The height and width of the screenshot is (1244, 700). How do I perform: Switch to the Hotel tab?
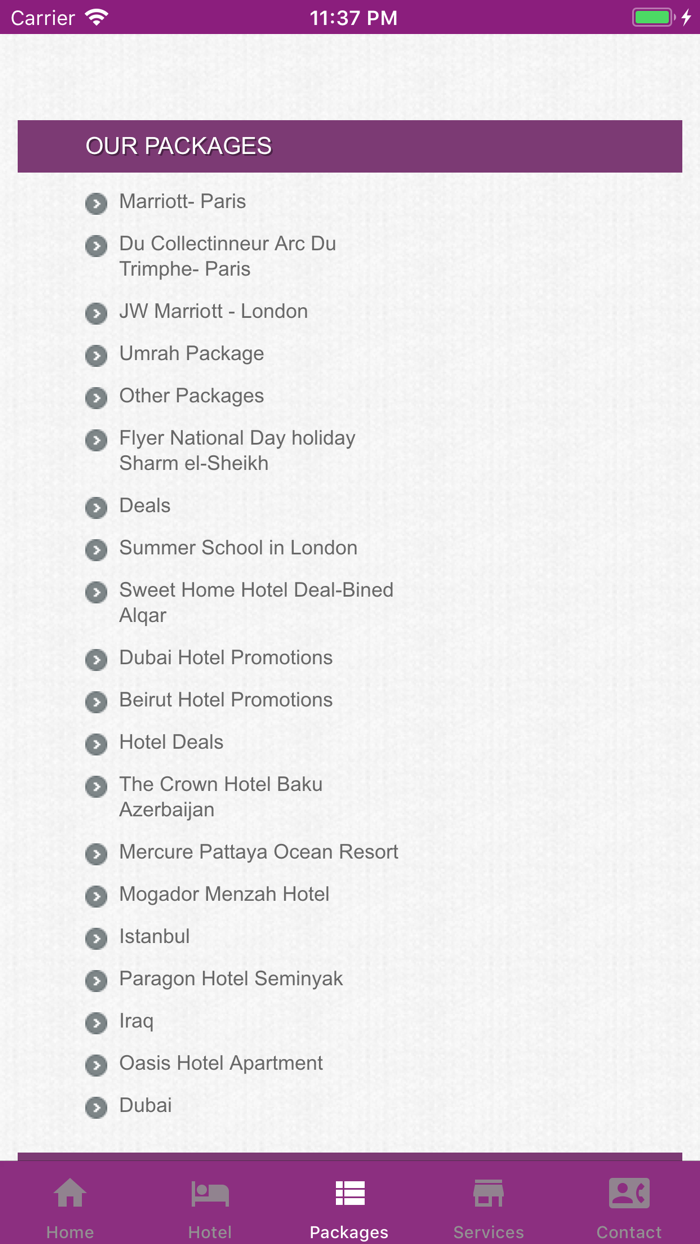[209, 1205]
